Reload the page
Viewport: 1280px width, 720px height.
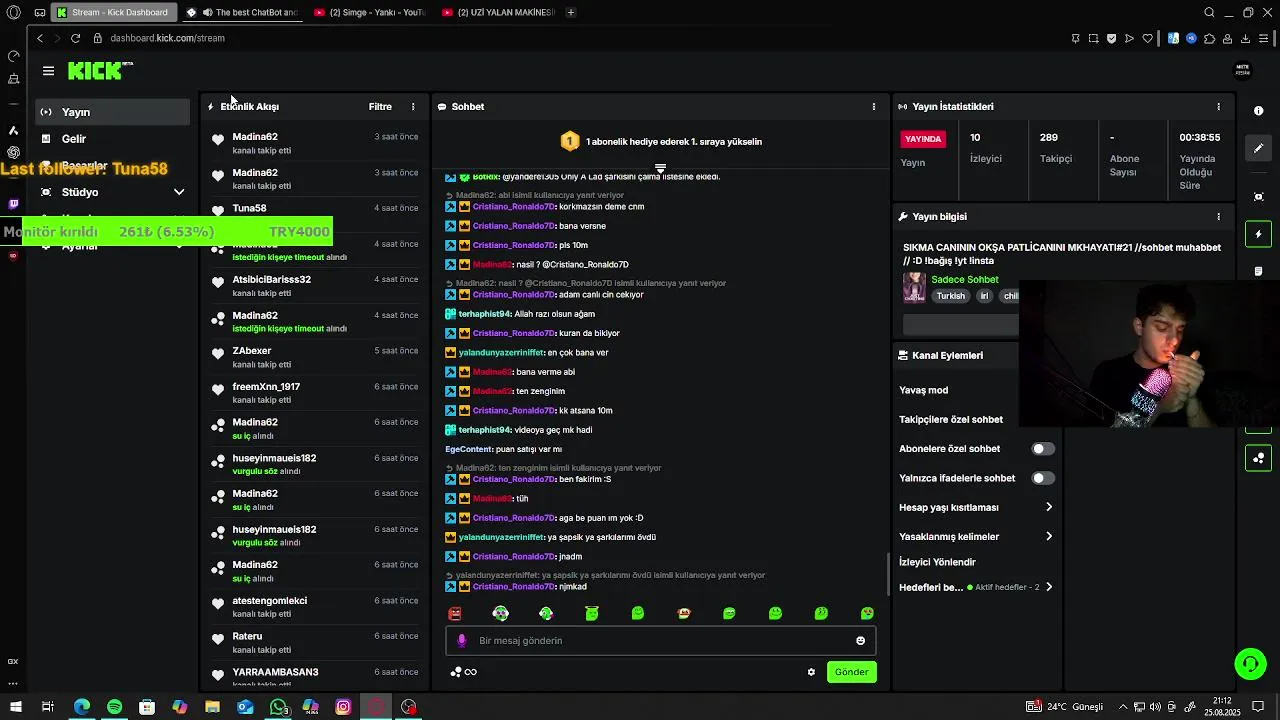pos(75,38)
